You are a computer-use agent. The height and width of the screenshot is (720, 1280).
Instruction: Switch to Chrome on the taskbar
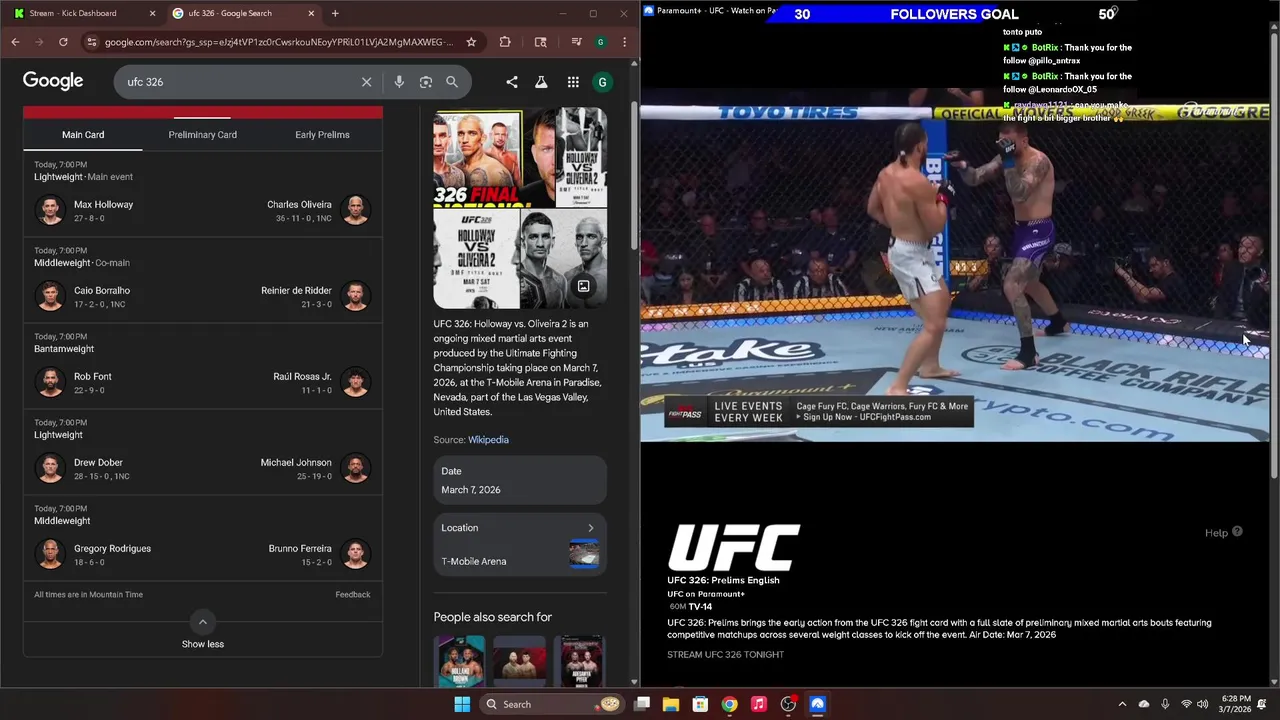pyautogui.click(x=729, y=704)
